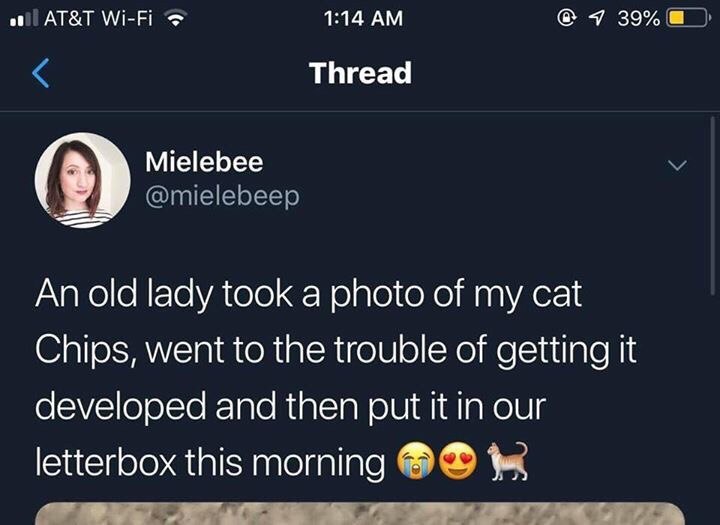720x525 pixels.
Task: Tap the AT&T Wi-Fi carrier label
Action: [98, 18]
